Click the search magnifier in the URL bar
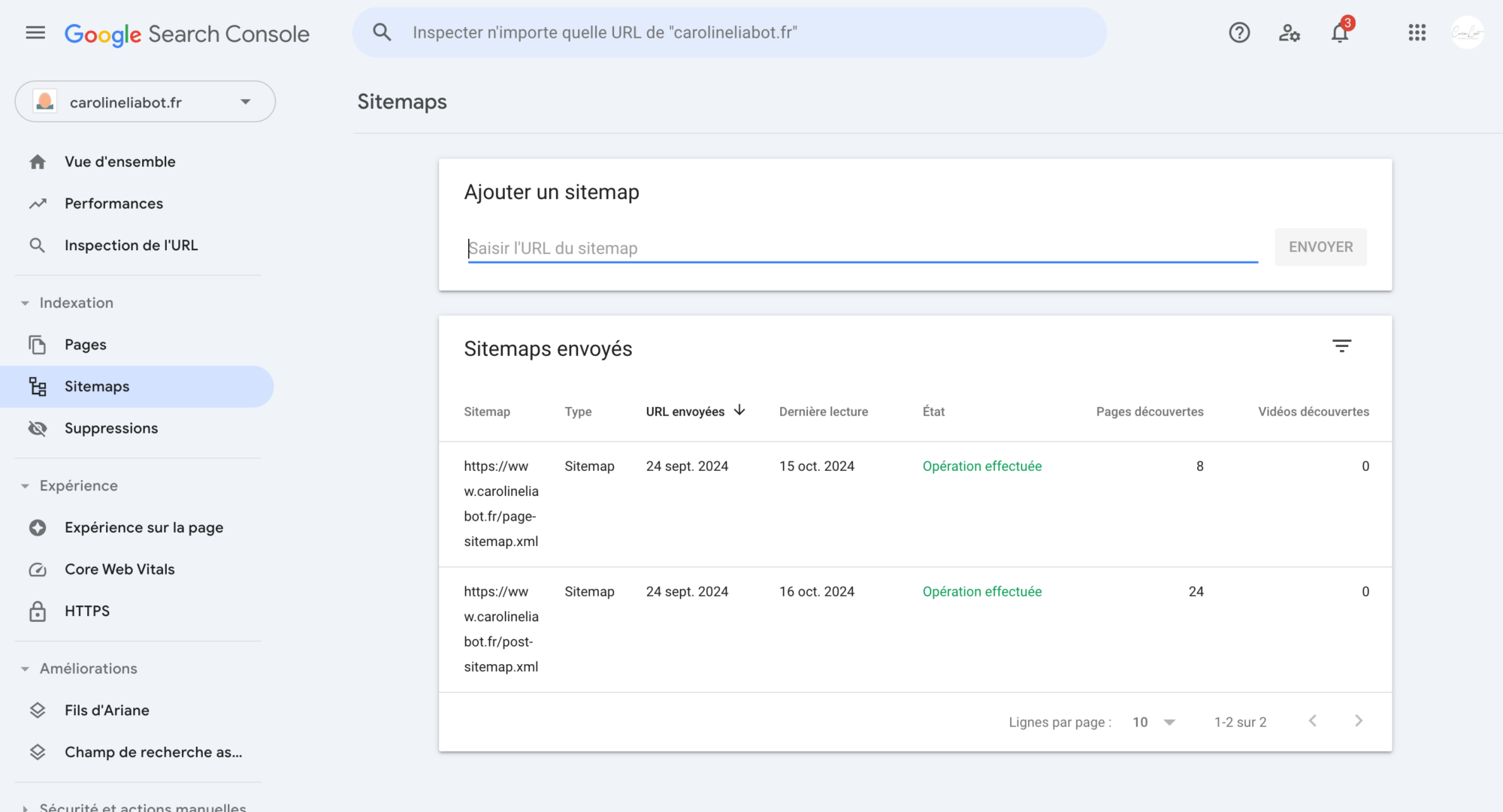Image resolution: width=1503 pixels, height=812 pixels. [x=382, y=33]
